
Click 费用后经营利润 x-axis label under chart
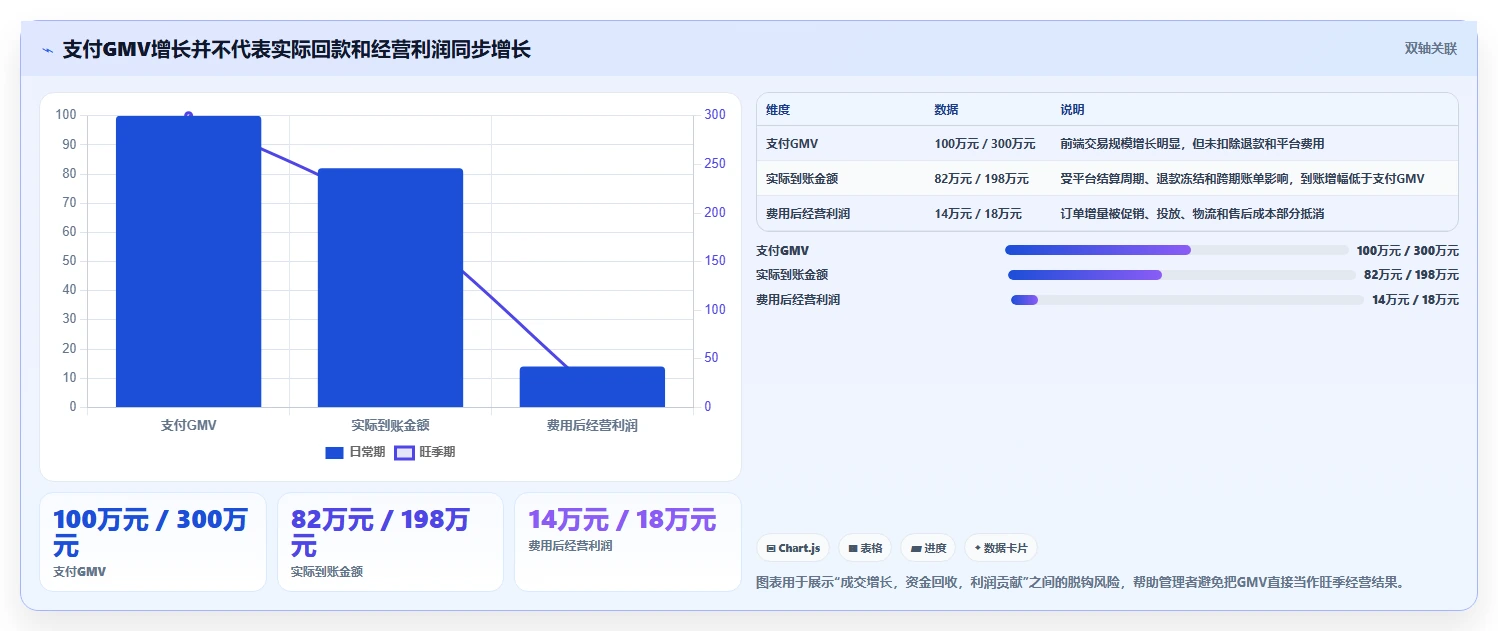tap(592, 425)
